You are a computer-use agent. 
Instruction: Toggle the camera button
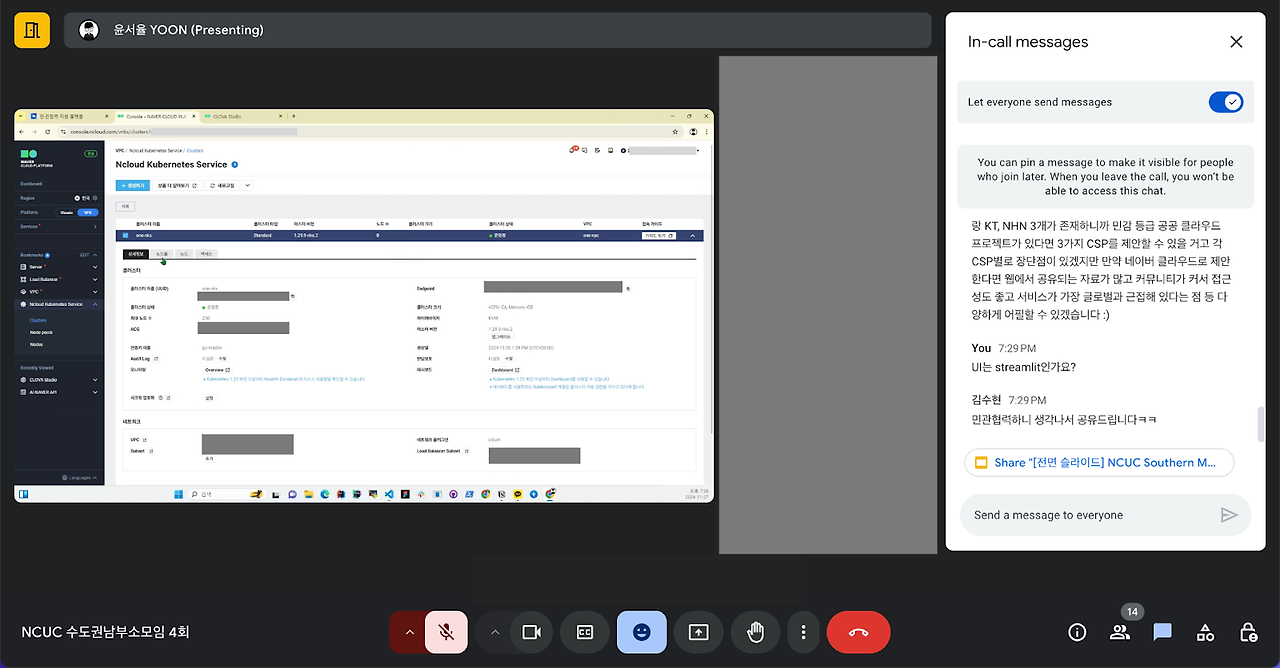coord(532,632)
